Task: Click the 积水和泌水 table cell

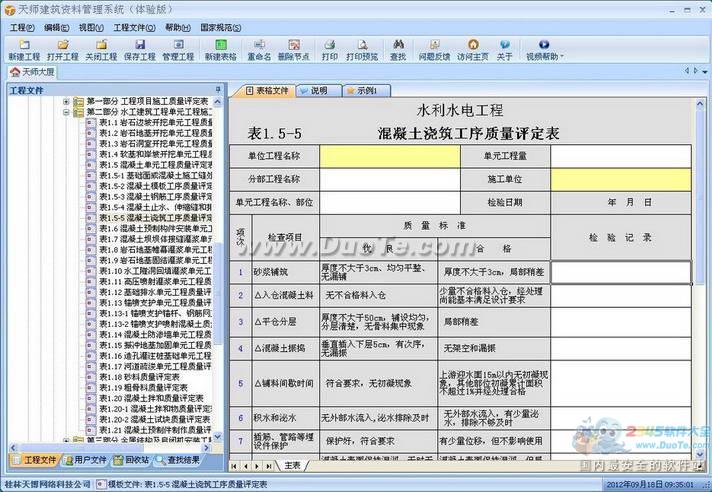Action: click(286, 418)
